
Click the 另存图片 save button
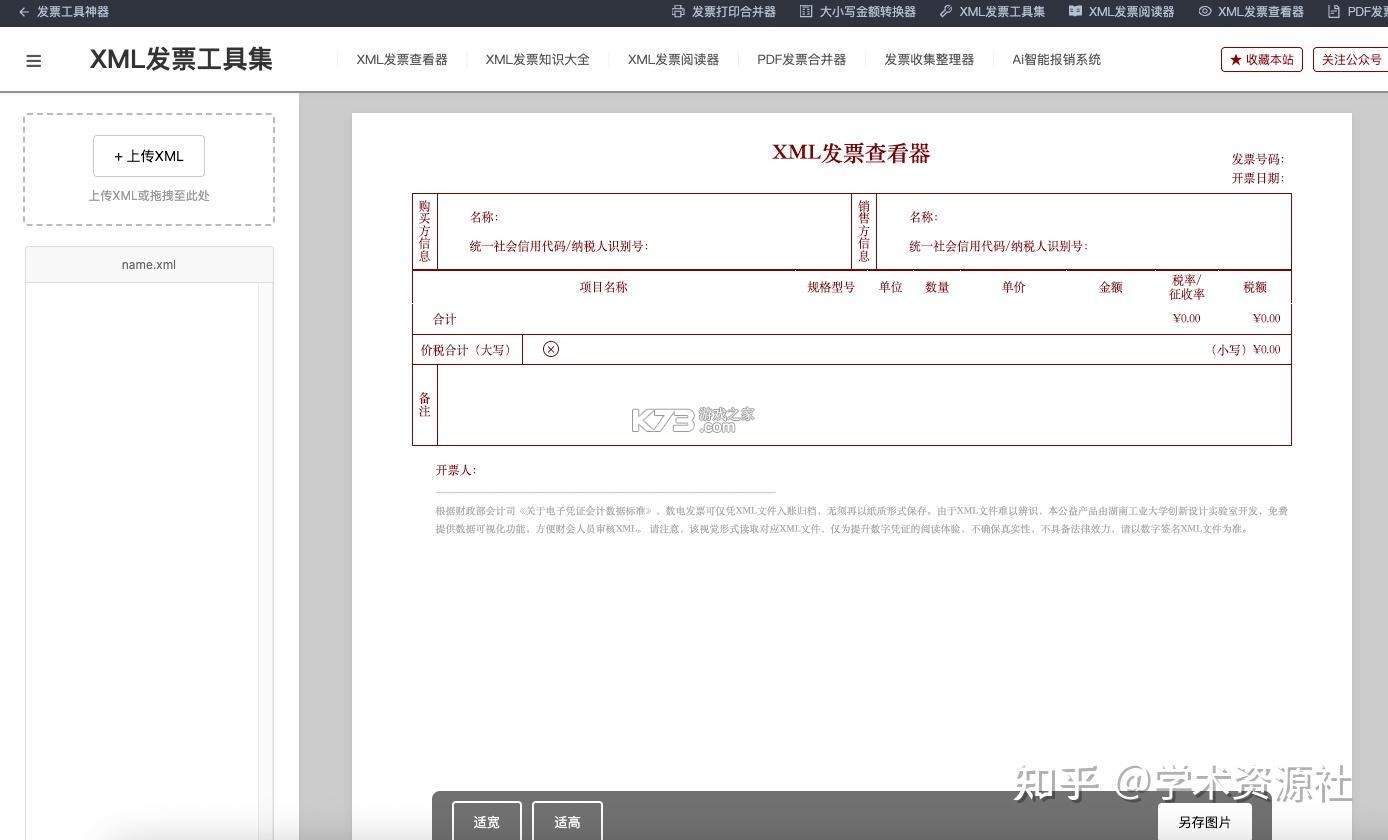point(1205,821)
